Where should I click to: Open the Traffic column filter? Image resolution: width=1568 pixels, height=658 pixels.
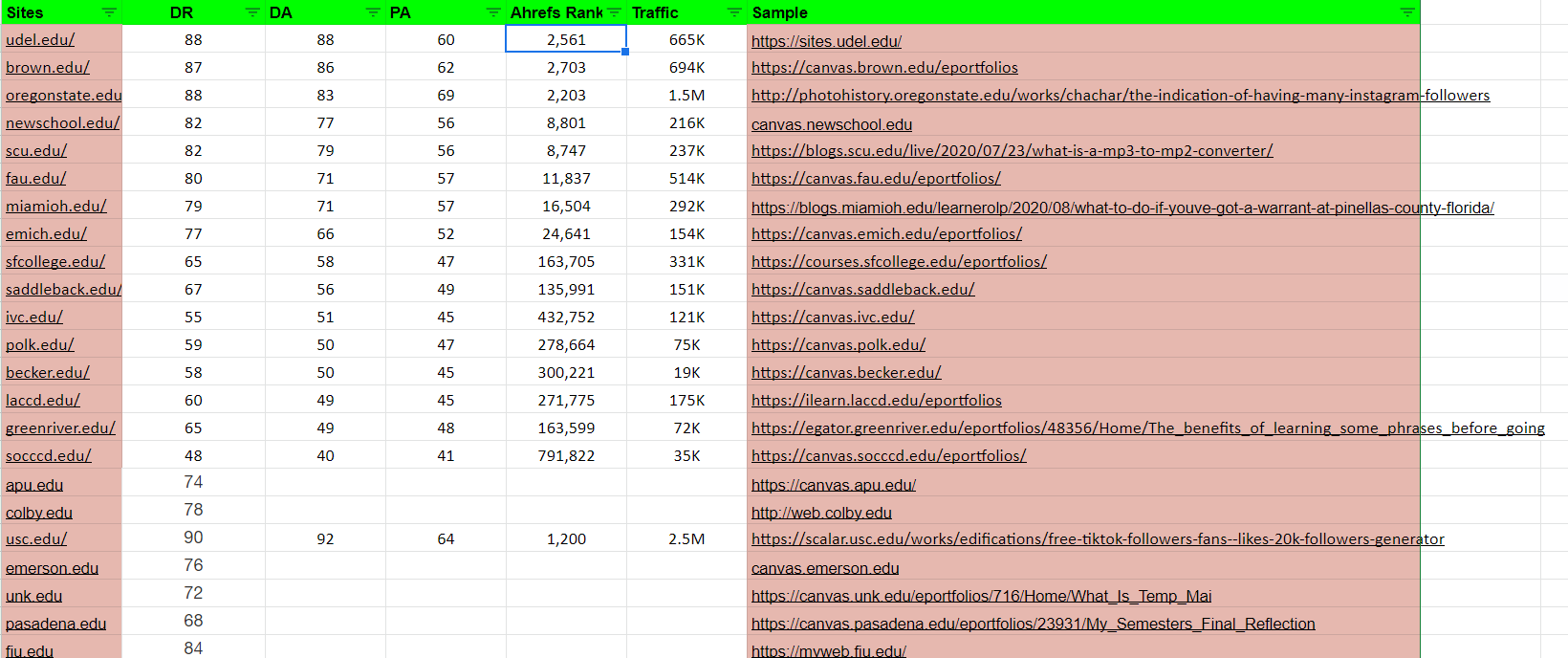coord(734,12)
